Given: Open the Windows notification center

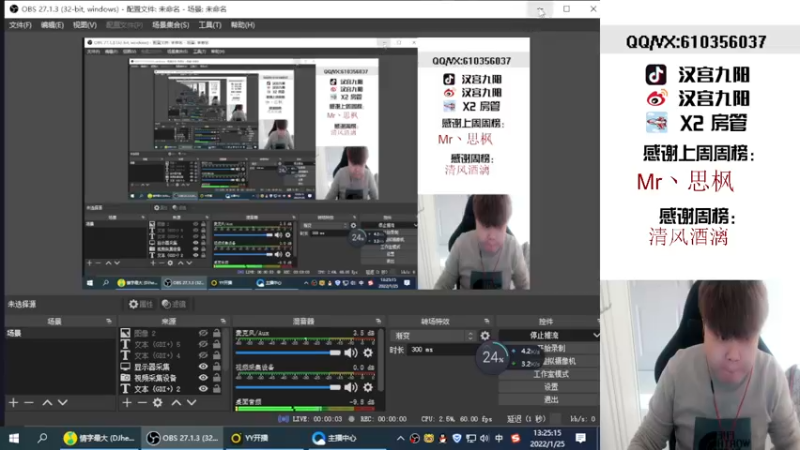Looking at the screenshot, I should (580, 438).
